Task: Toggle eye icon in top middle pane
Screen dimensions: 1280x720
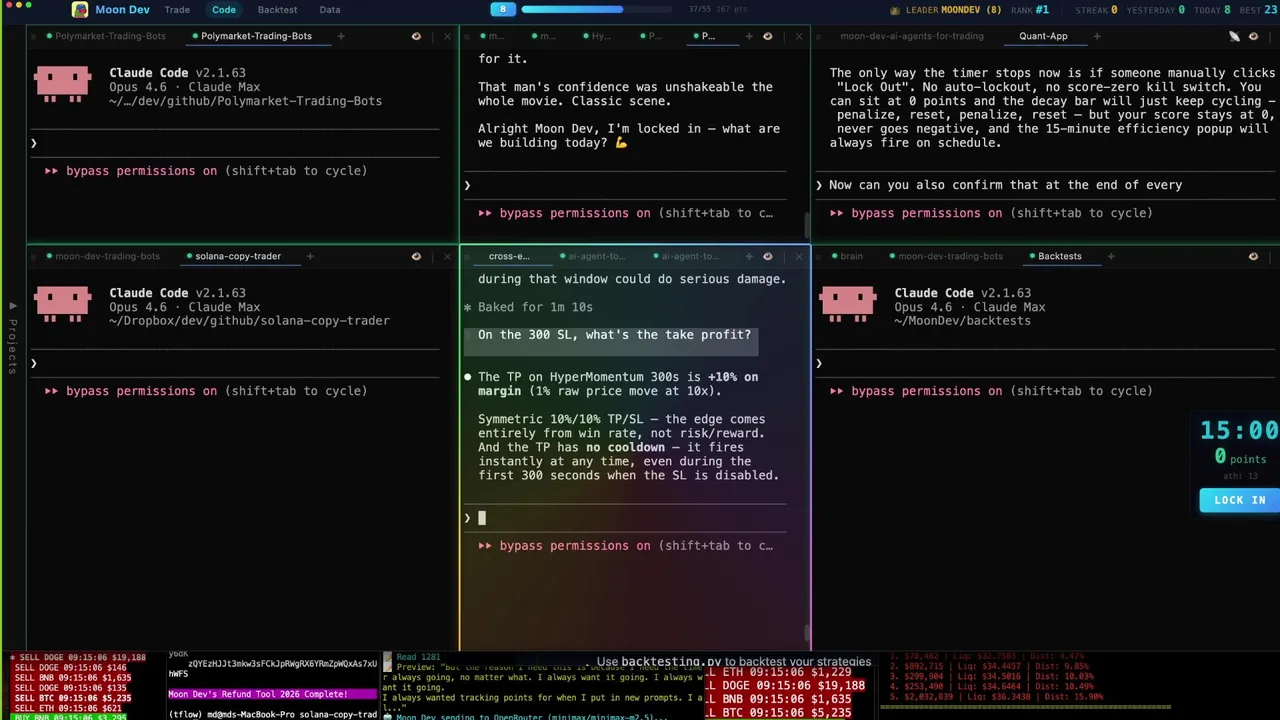Action: [767, 36]
